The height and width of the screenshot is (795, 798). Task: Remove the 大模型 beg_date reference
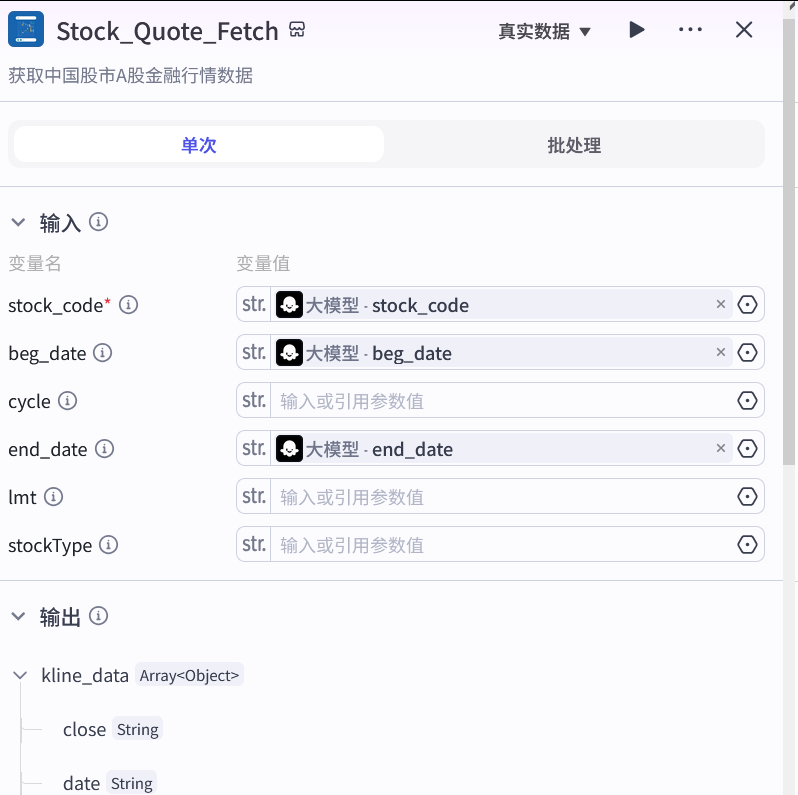pos(720,352)
